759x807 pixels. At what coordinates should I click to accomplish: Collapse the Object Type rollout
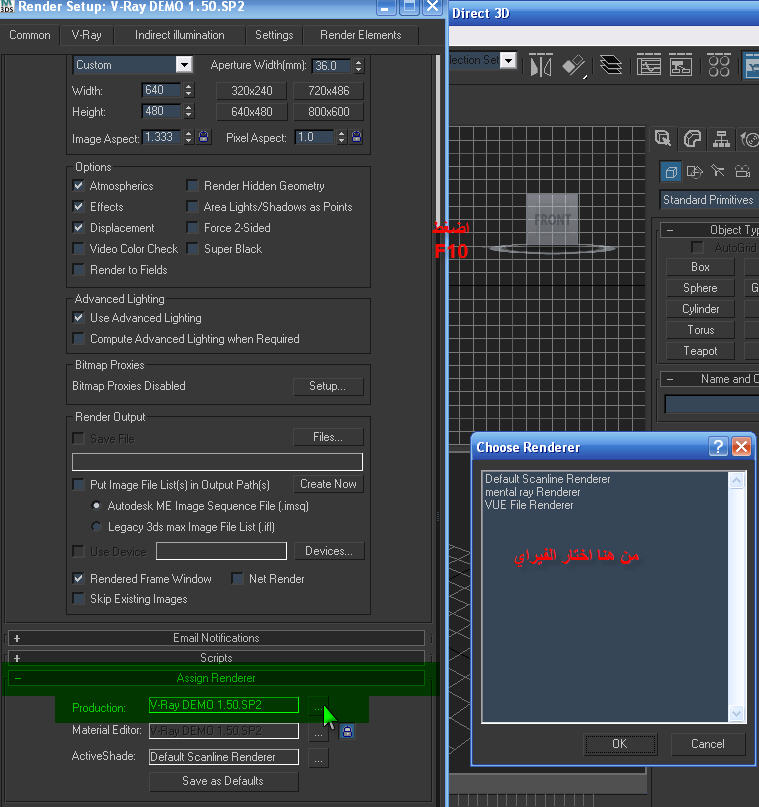tap(710, 230)
